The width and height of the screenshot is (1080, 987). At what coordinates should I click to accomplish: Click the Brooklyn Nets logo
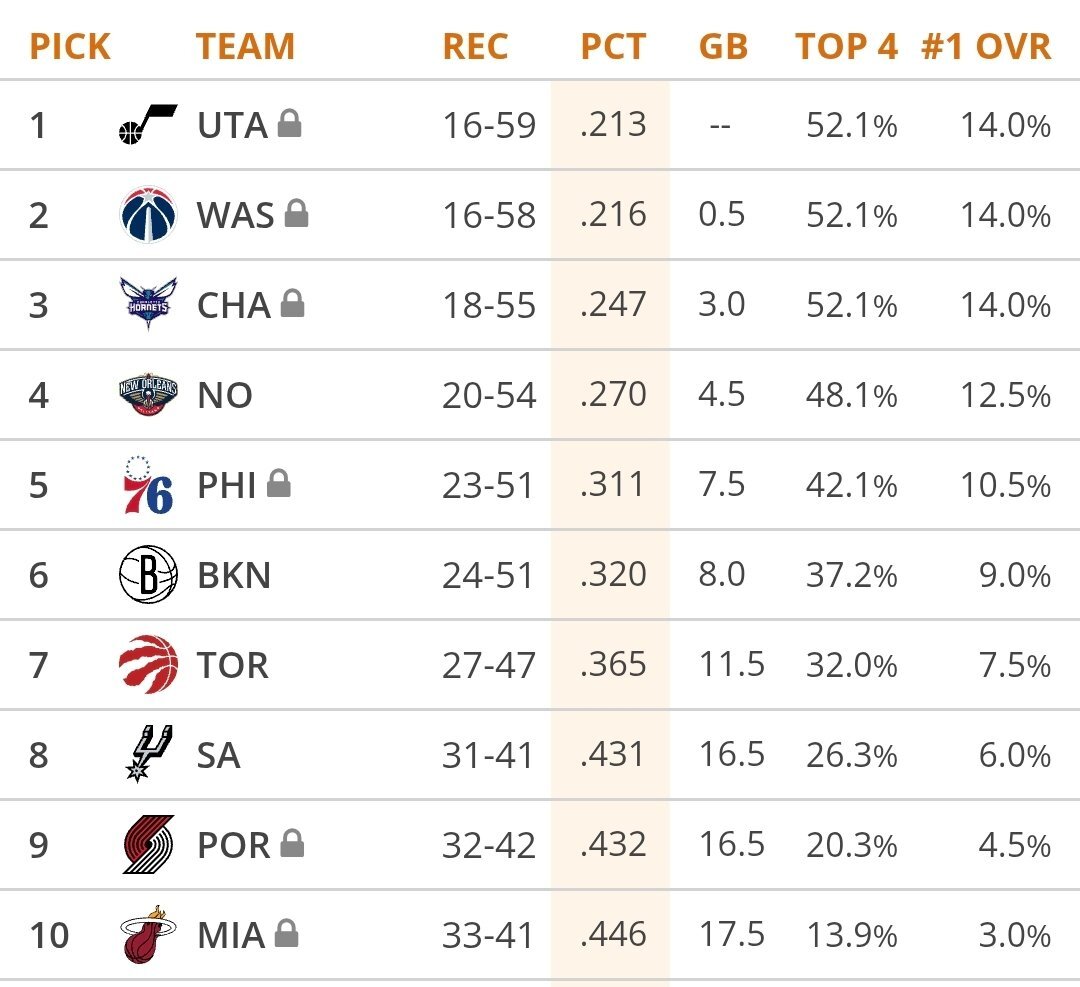tap(148, 575)
